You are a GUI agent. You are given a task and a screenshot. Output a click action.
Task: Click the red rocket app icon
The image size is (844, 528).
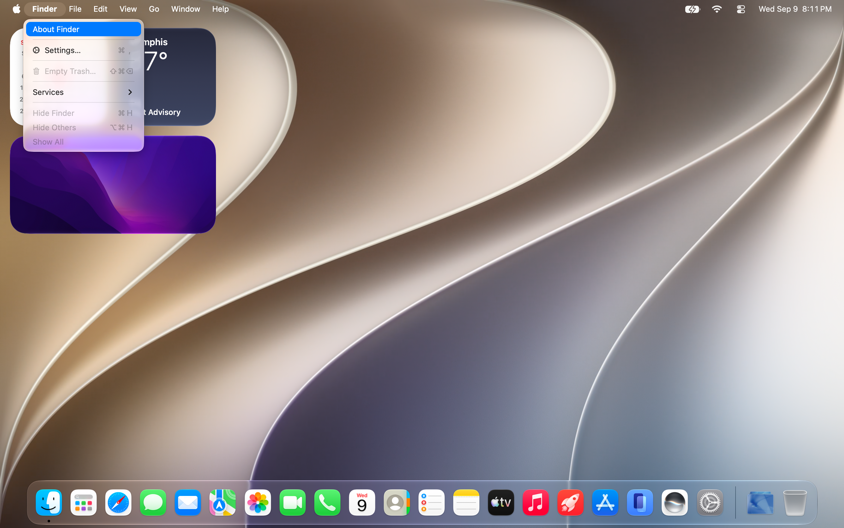(x=571, y=503)
